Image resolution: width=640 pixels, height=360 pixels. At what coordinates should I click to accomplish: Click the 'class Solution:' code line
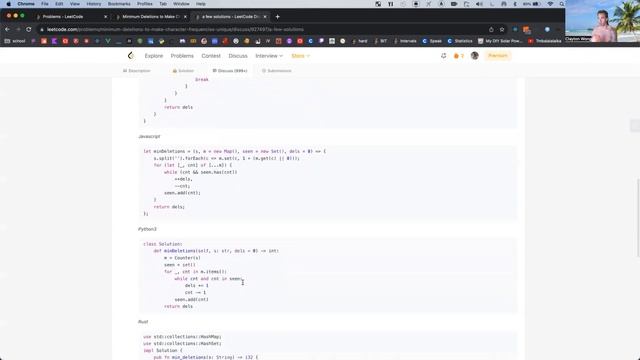coord(162,244)
